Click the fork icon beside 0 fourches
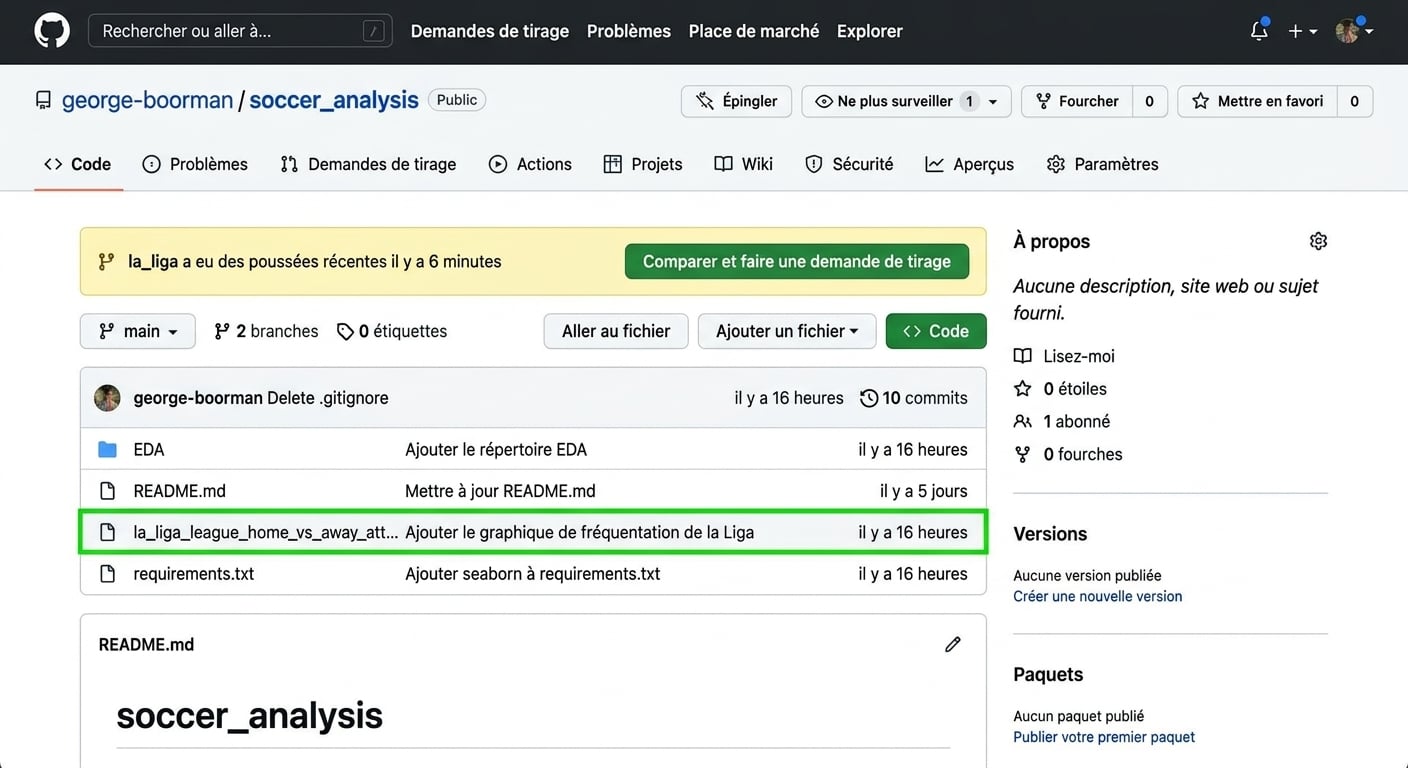The height and width of the screenshot is (768, 1408). click(1022, 454)
